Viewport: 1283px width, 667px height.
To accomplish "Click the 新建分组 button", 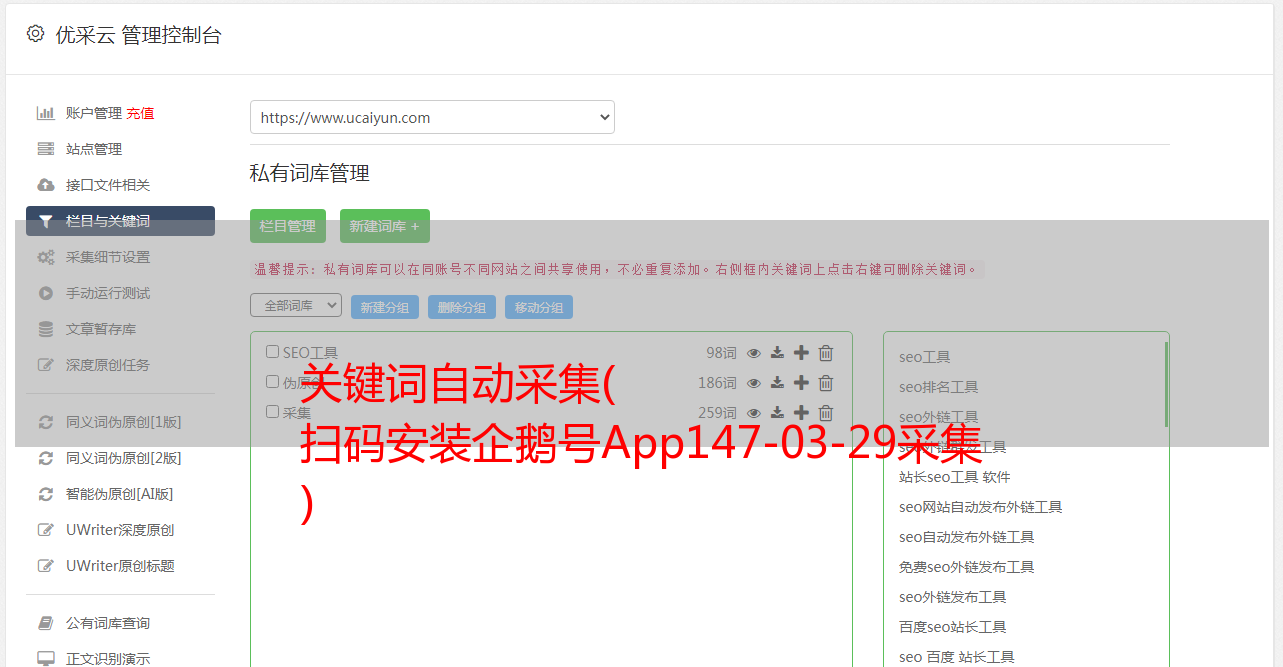I will pyautogui.click(x=385, y=307).
